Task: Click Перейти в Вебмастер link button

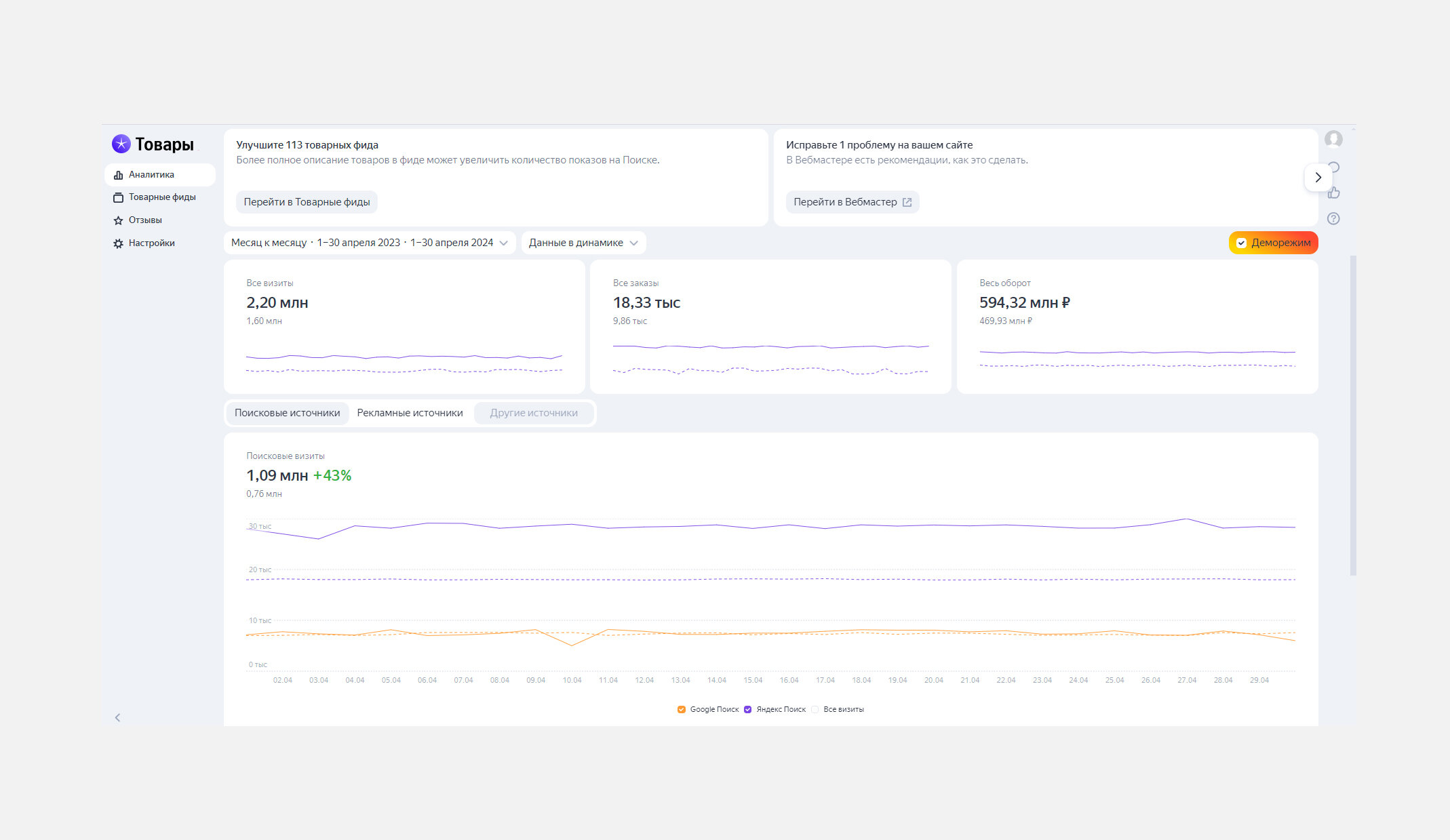Action: pos(853,202)
